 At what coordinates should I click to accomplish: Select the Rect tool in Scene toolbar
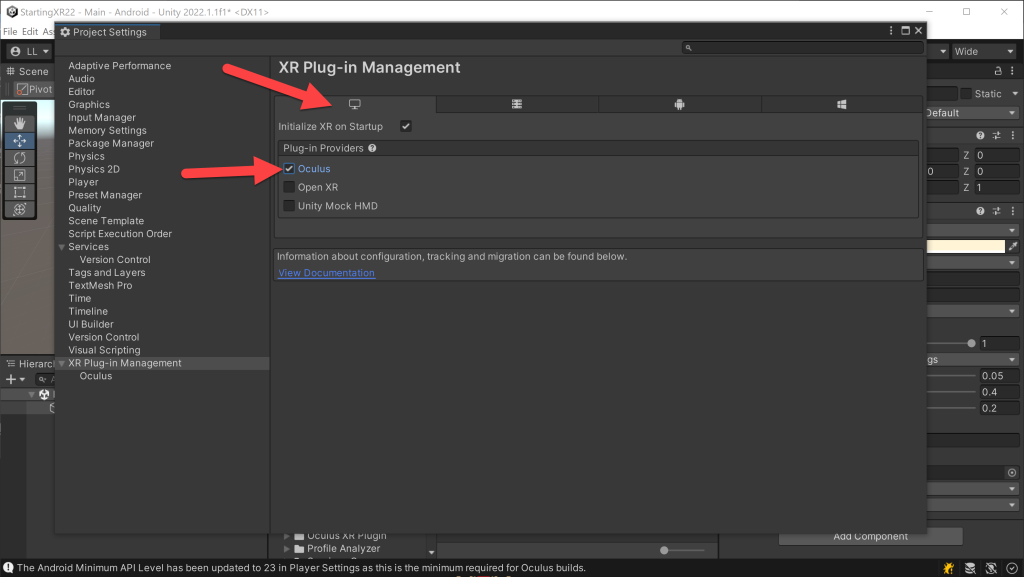(20, 192)
